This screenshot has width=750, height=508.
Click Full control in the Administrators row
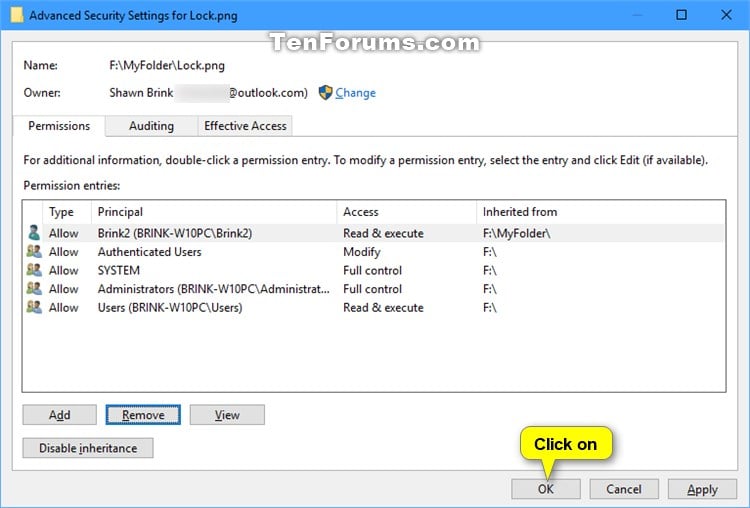(x=372, y=289)
